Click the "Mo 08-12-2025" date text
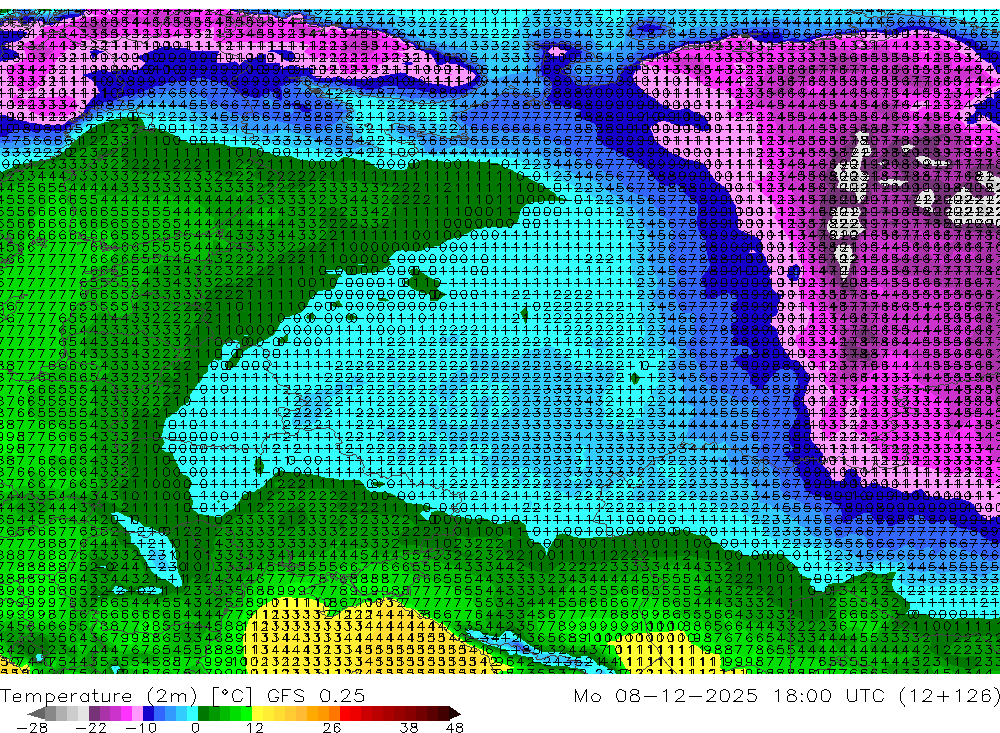 coord(665,696)
